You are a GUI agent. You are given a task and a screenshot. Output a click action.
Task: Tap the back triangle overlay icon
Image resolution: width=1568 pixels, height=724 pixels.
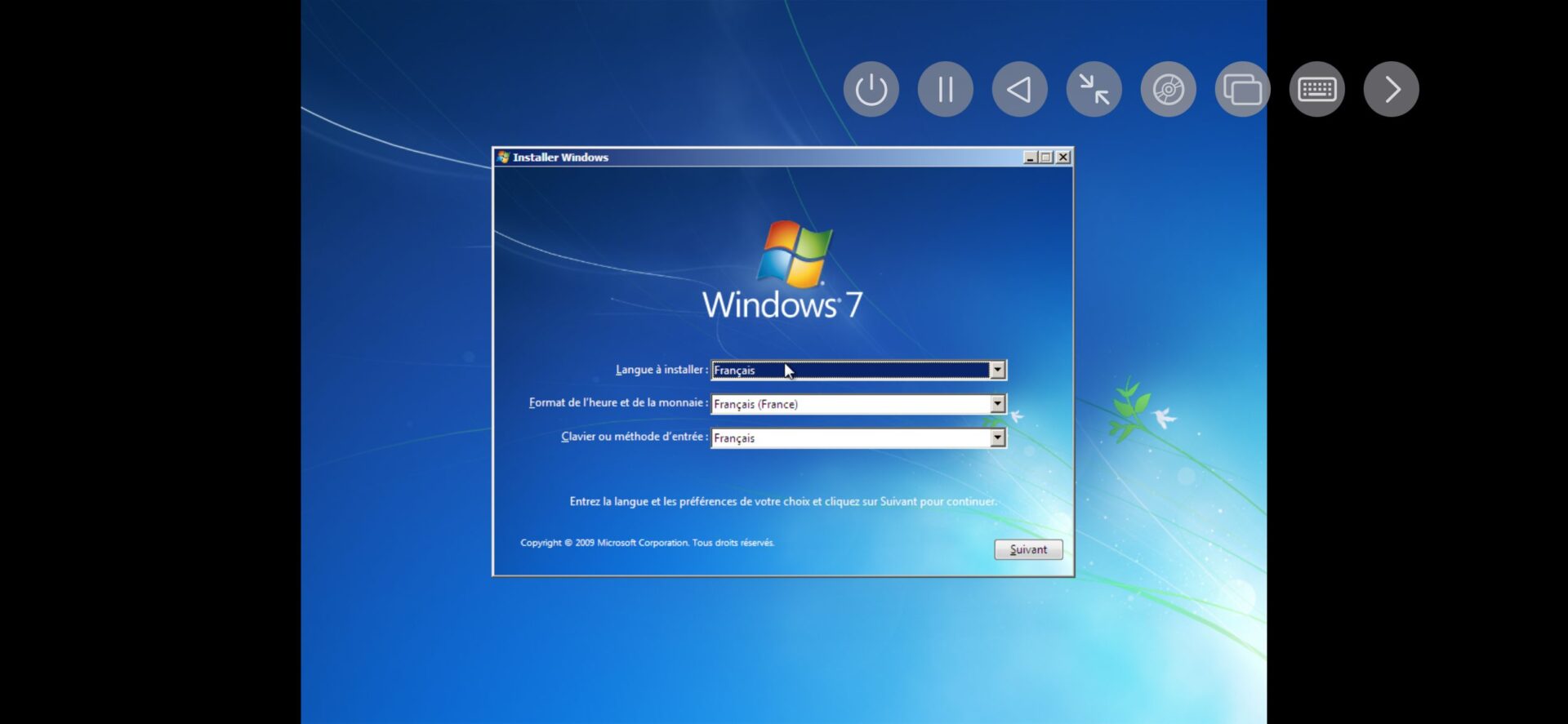(x=1019, y=89)
